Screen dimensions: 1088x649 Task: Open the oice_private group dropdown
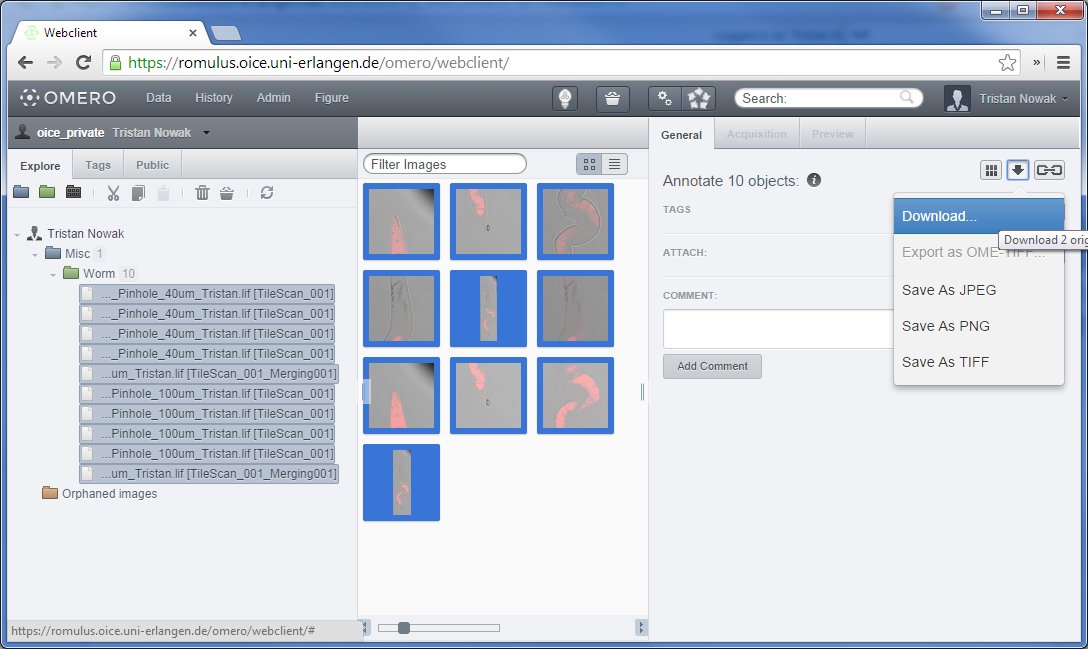[x=205, y=132]
